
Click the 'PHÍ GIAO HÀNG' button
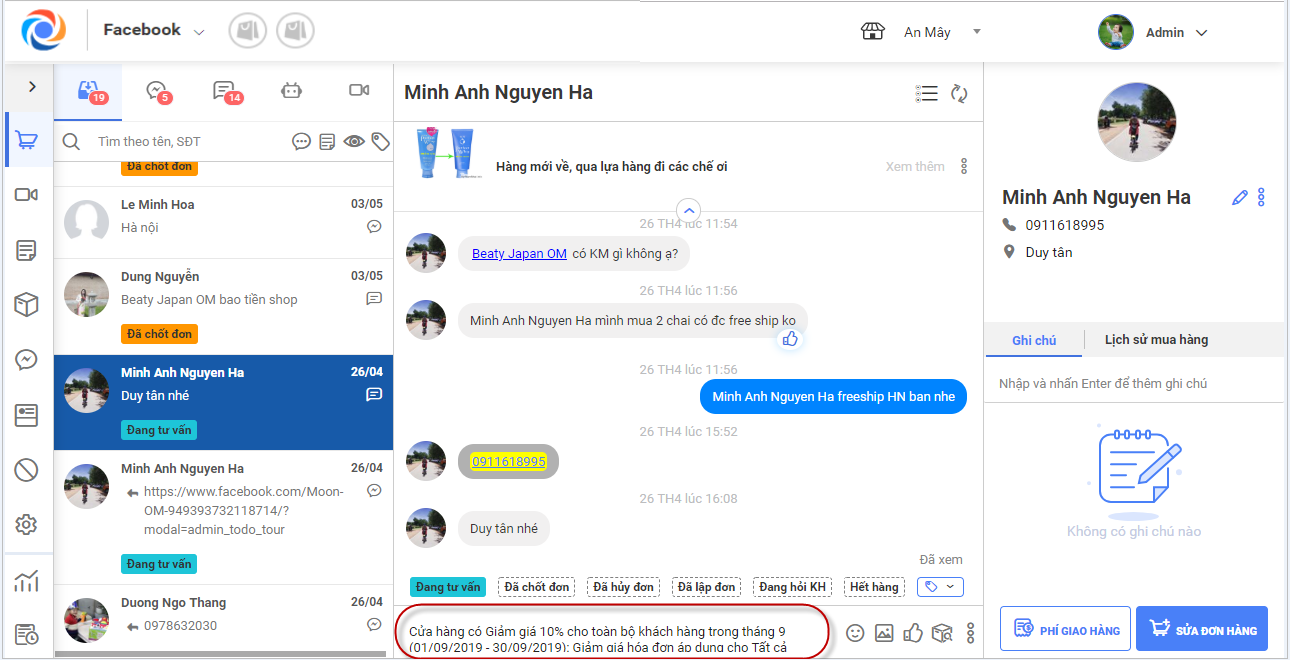tap(1065, 630)
